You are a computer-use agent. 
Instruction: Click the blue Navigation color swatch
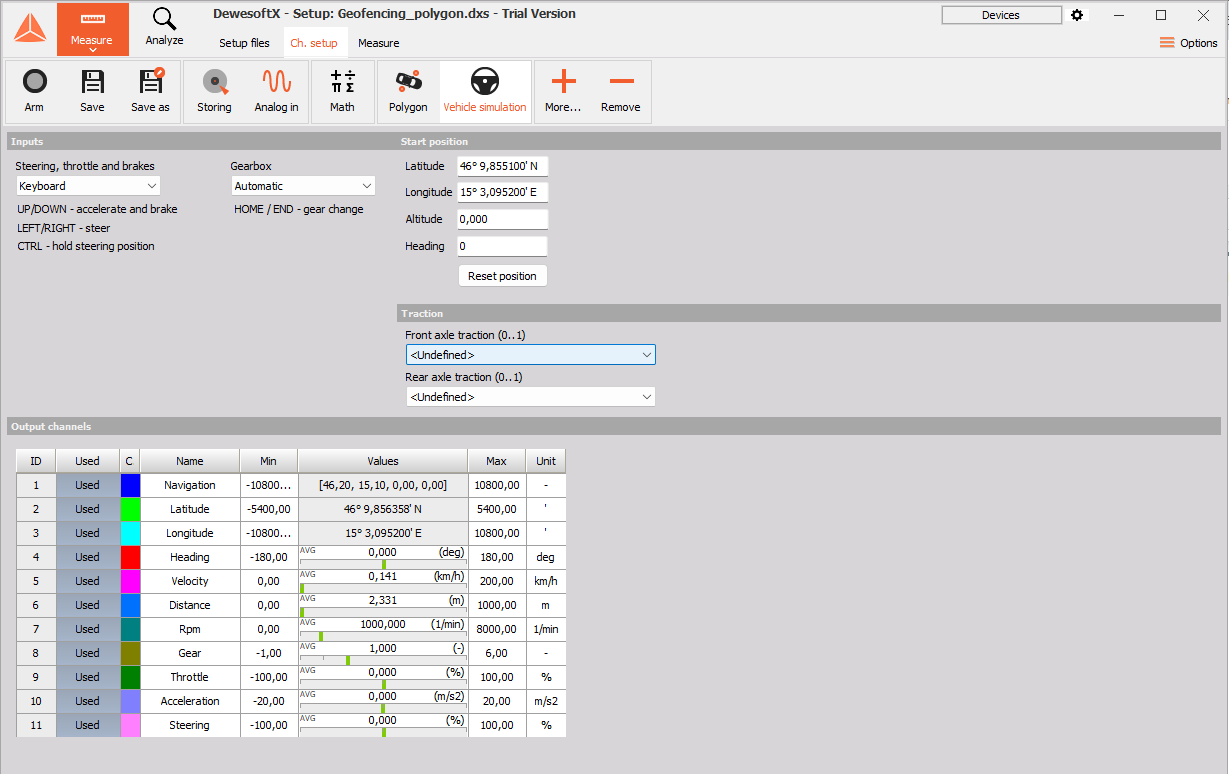click(130, 485)
